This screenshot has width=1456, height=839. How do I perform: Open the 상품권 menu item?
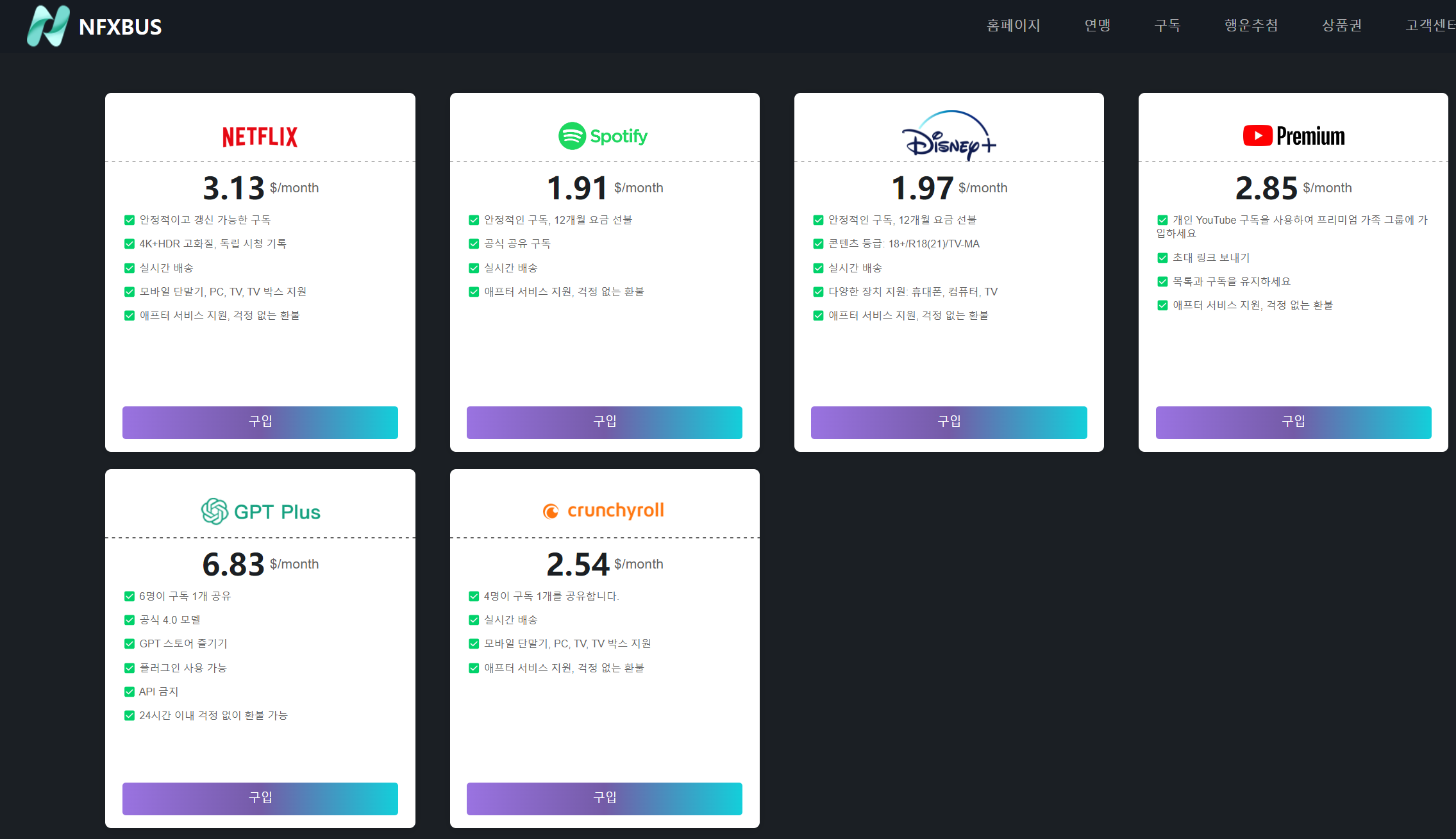tap(1342, 26)
